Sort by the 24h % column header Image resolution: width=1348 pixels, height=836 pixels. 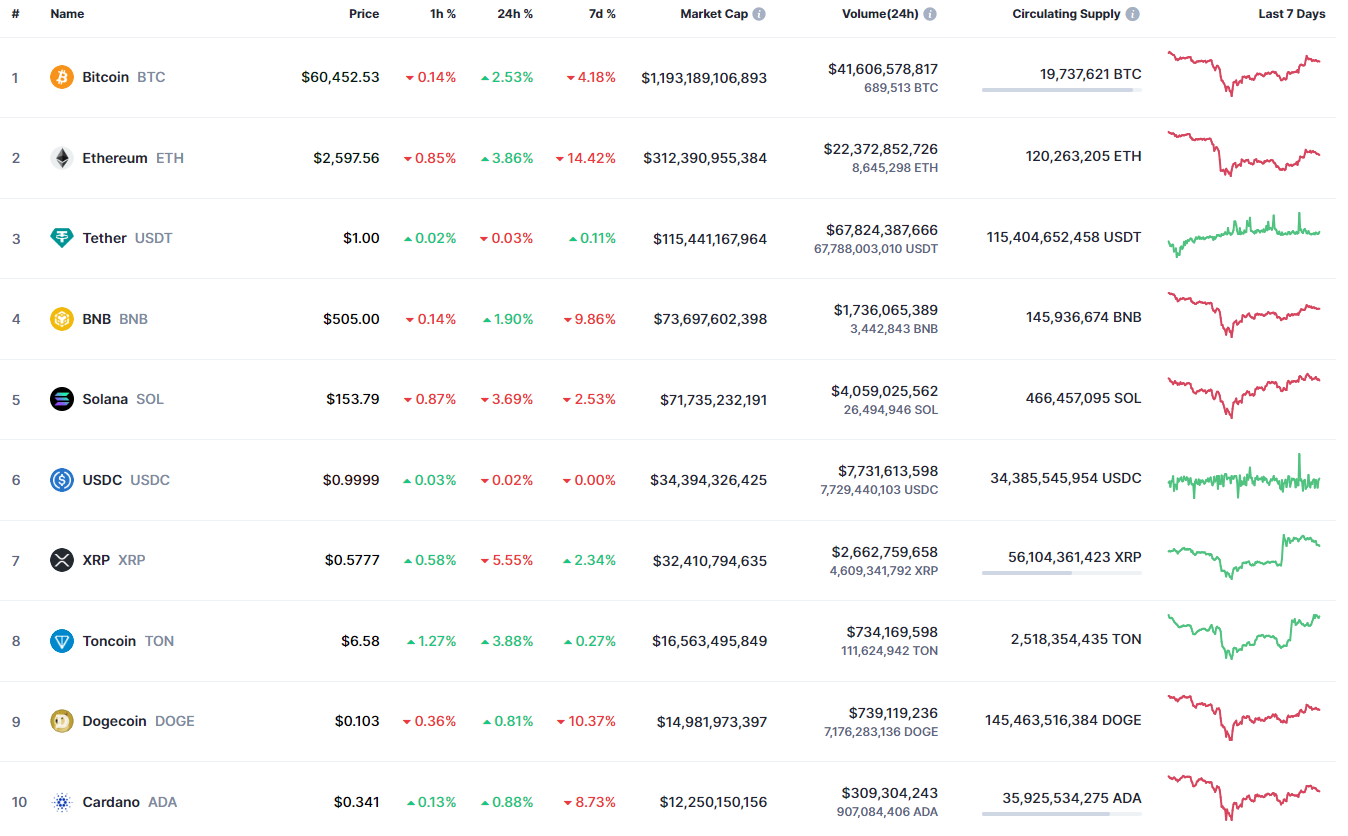(x=515, y=14)
